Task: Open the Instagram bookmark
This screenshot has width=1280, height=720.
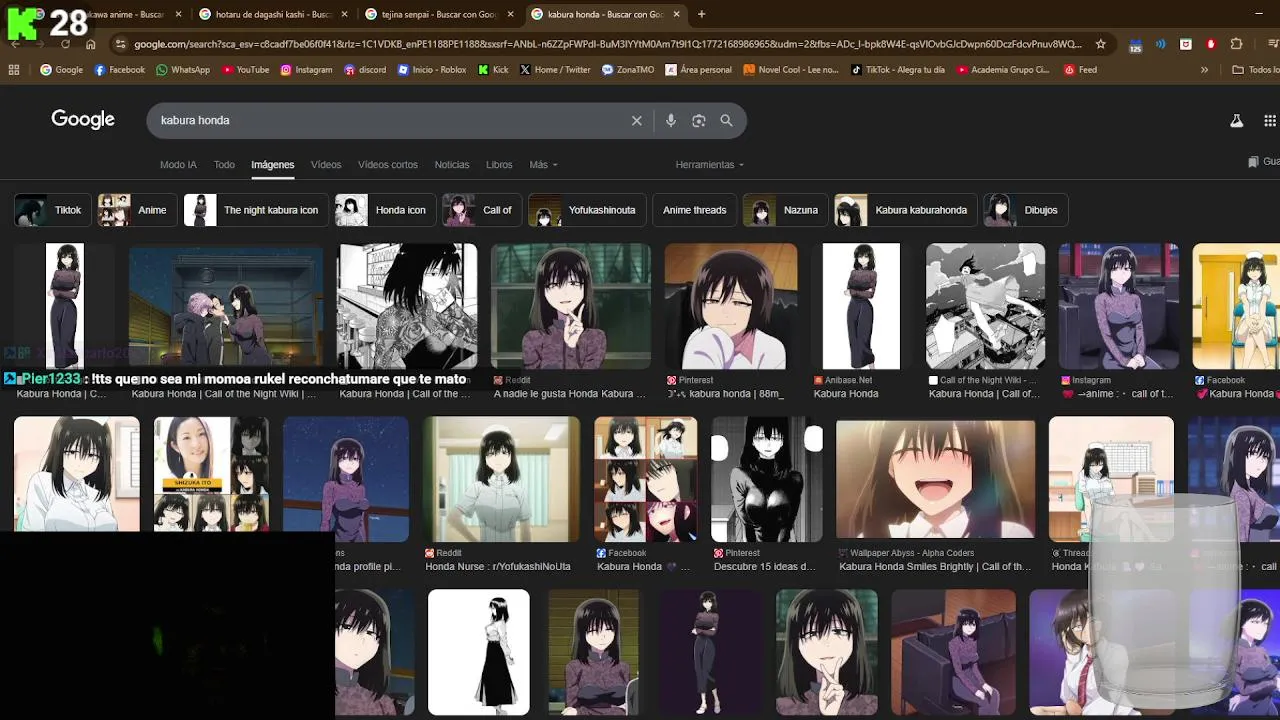Action: (x=306, y=70)
